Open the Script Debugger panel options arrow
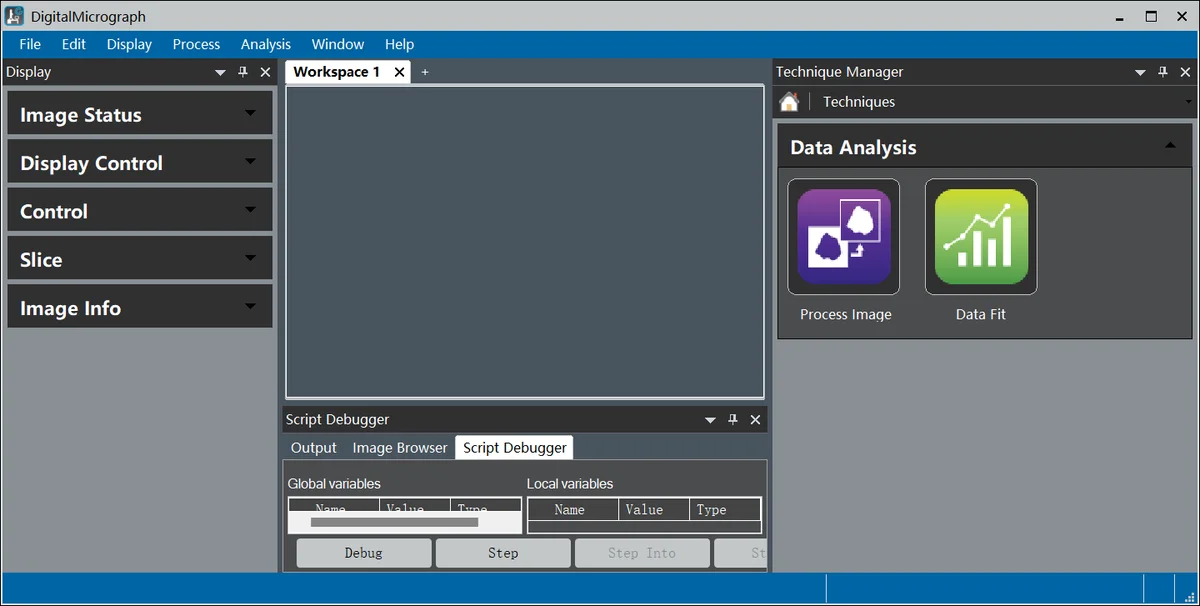The width and height of the screenshot is (1200, 606). [710, 420]
